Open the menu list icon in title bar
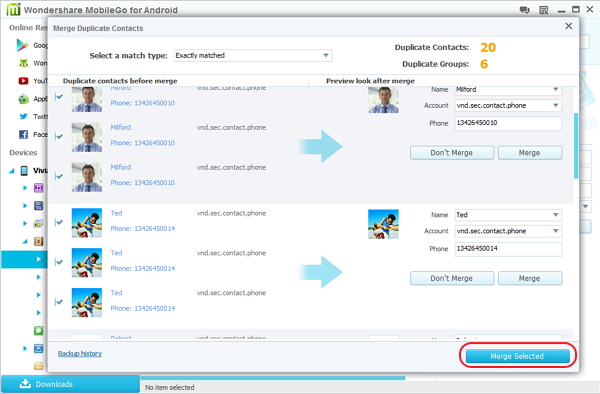The height and width of the screenshot is (394, 600). pyautogui.click(x=543, y=10)
